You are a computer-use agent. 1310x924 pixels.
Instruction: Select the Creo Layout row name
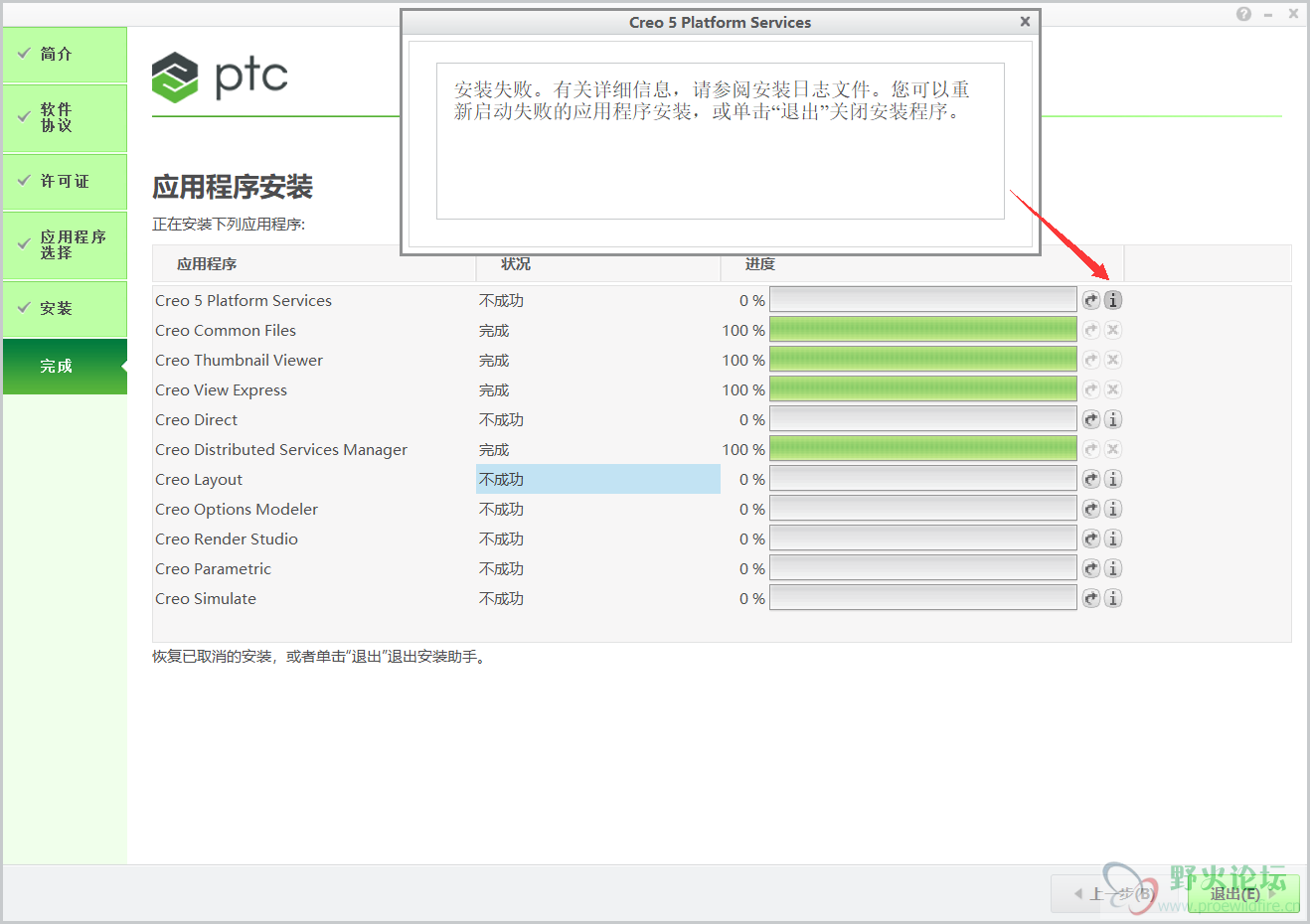pyautogui.click(x=199, y=479)
